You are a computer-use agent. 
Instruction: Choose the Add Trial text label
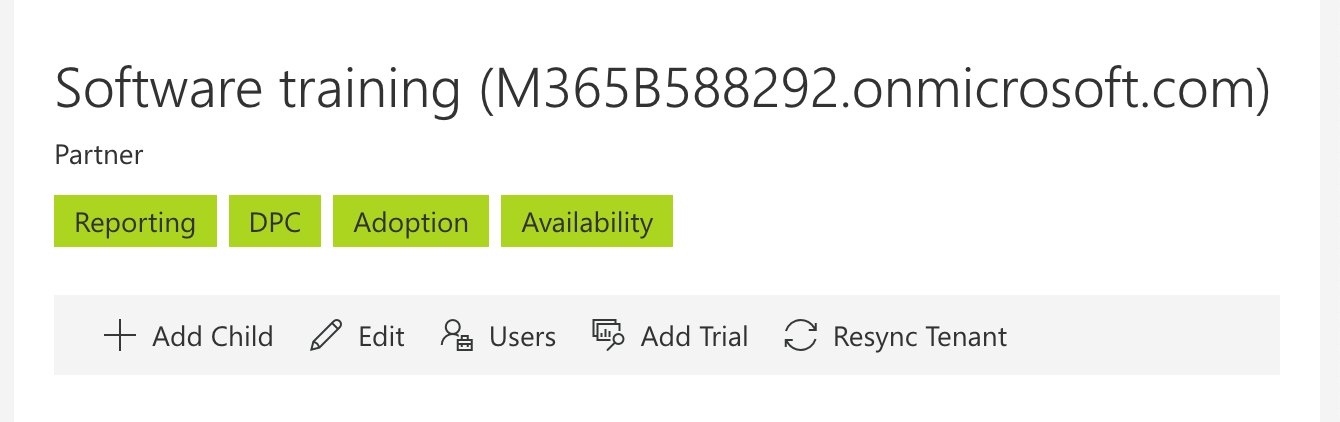[694, 337]
